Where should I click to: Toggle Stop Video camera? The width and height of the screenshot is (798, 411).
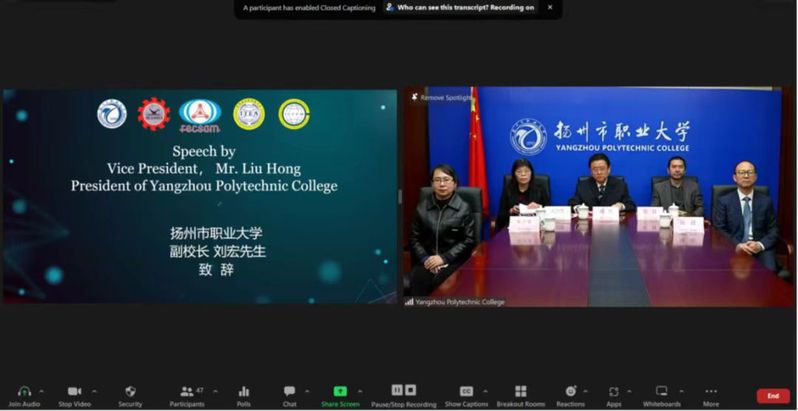[74, 391]
